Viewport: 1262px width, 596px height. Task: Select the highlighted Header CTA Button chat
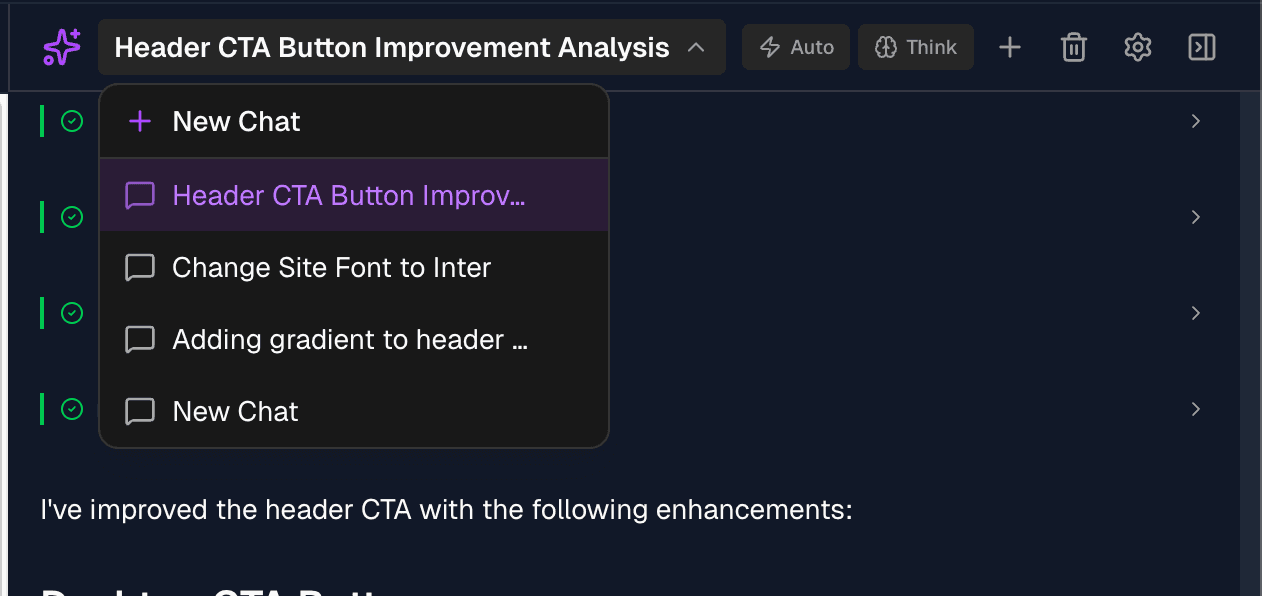[349, 195]
